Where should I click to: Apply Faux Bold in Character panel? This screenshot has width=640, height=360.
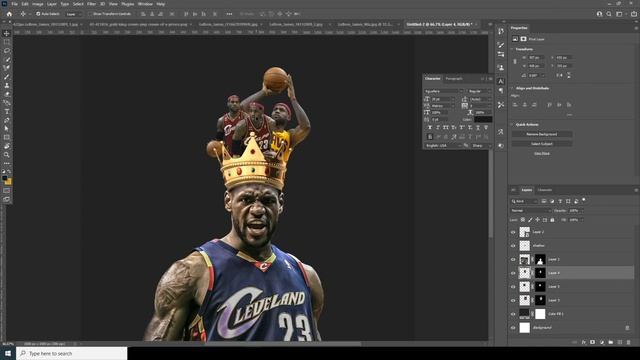click(x=430, y=128)
